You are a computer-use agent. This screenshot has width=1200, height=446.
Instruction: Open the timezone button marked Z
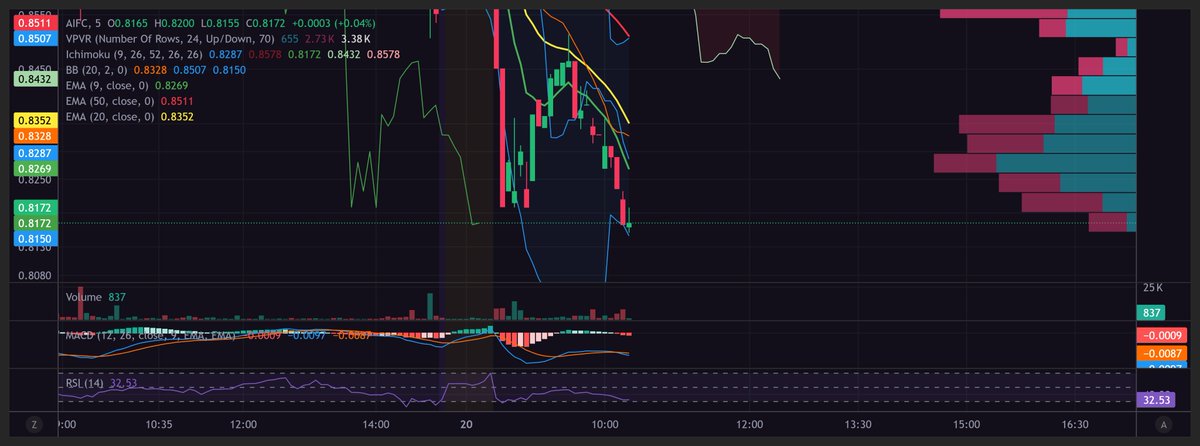[x=34, y=425]
